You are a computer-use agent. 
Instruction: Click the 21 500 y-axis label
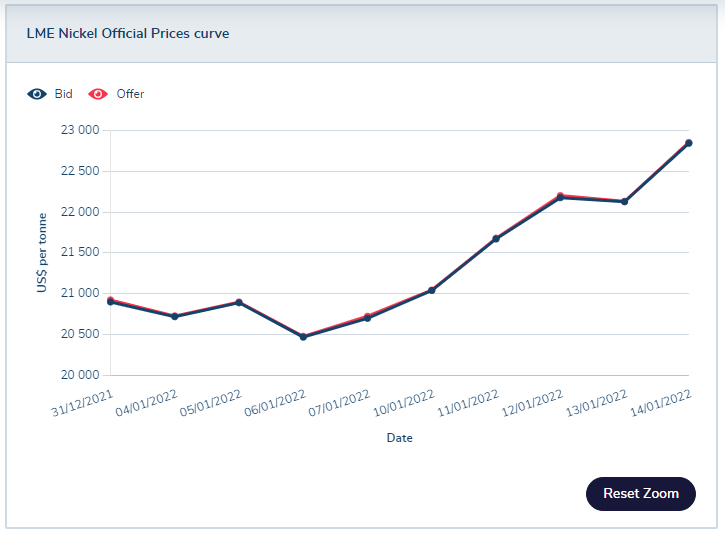pyautogui.click(x=80, y=252)
